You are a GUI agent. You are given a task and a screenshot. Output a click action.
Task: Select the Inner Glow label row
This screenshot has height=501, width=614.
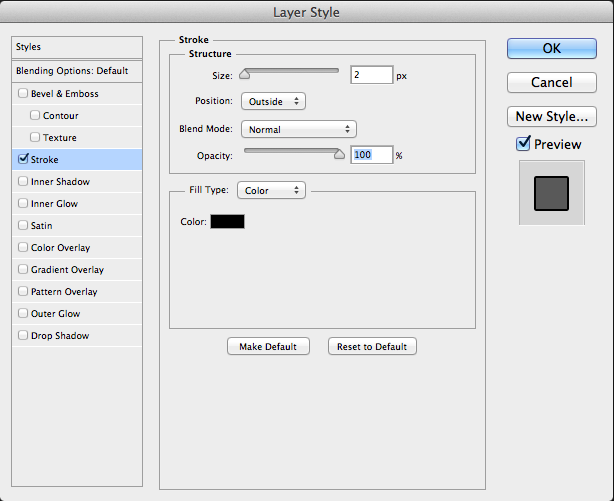click(77, 204)
